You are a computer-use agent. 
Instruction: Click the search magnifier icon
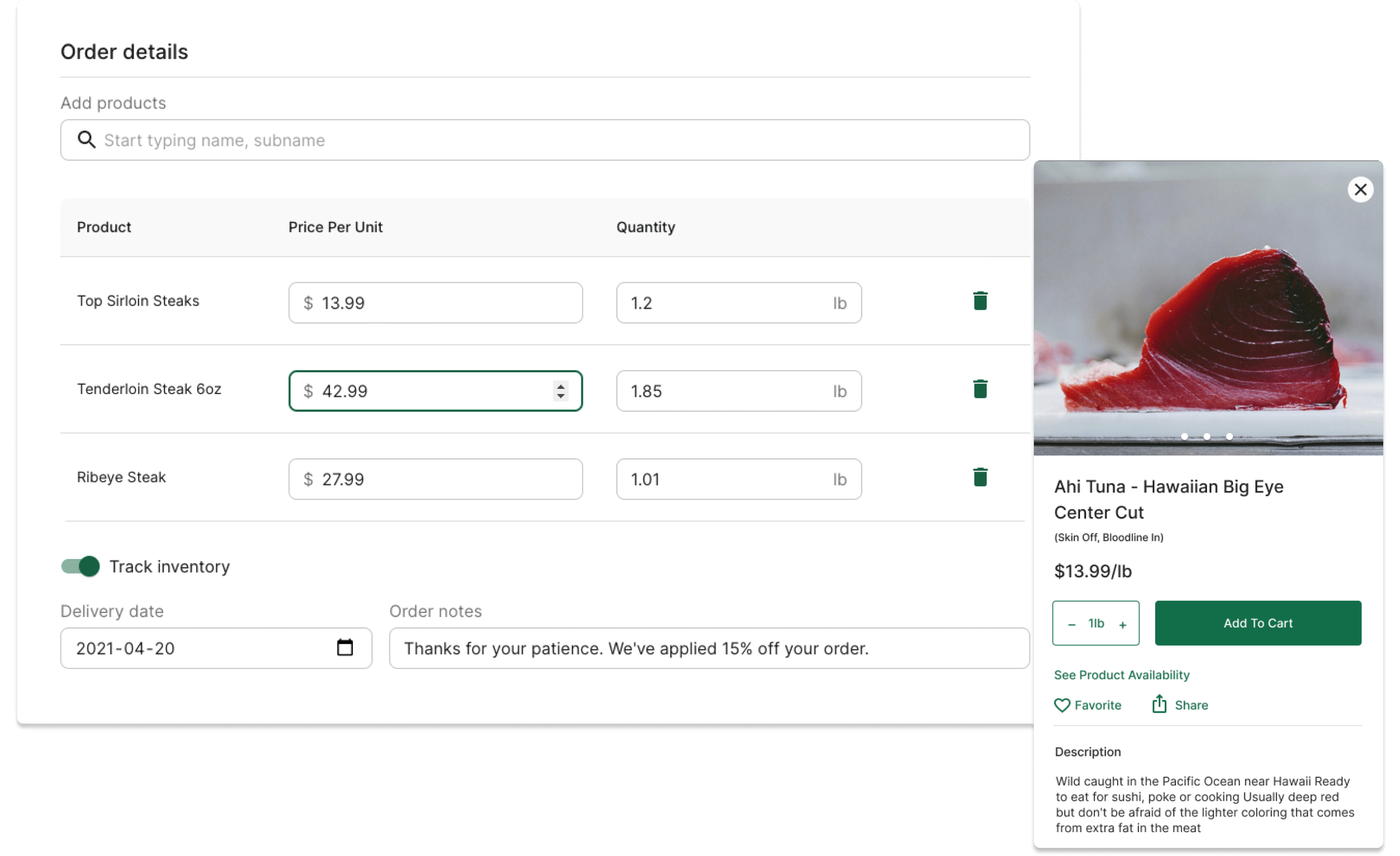click(x=86, y=139)
